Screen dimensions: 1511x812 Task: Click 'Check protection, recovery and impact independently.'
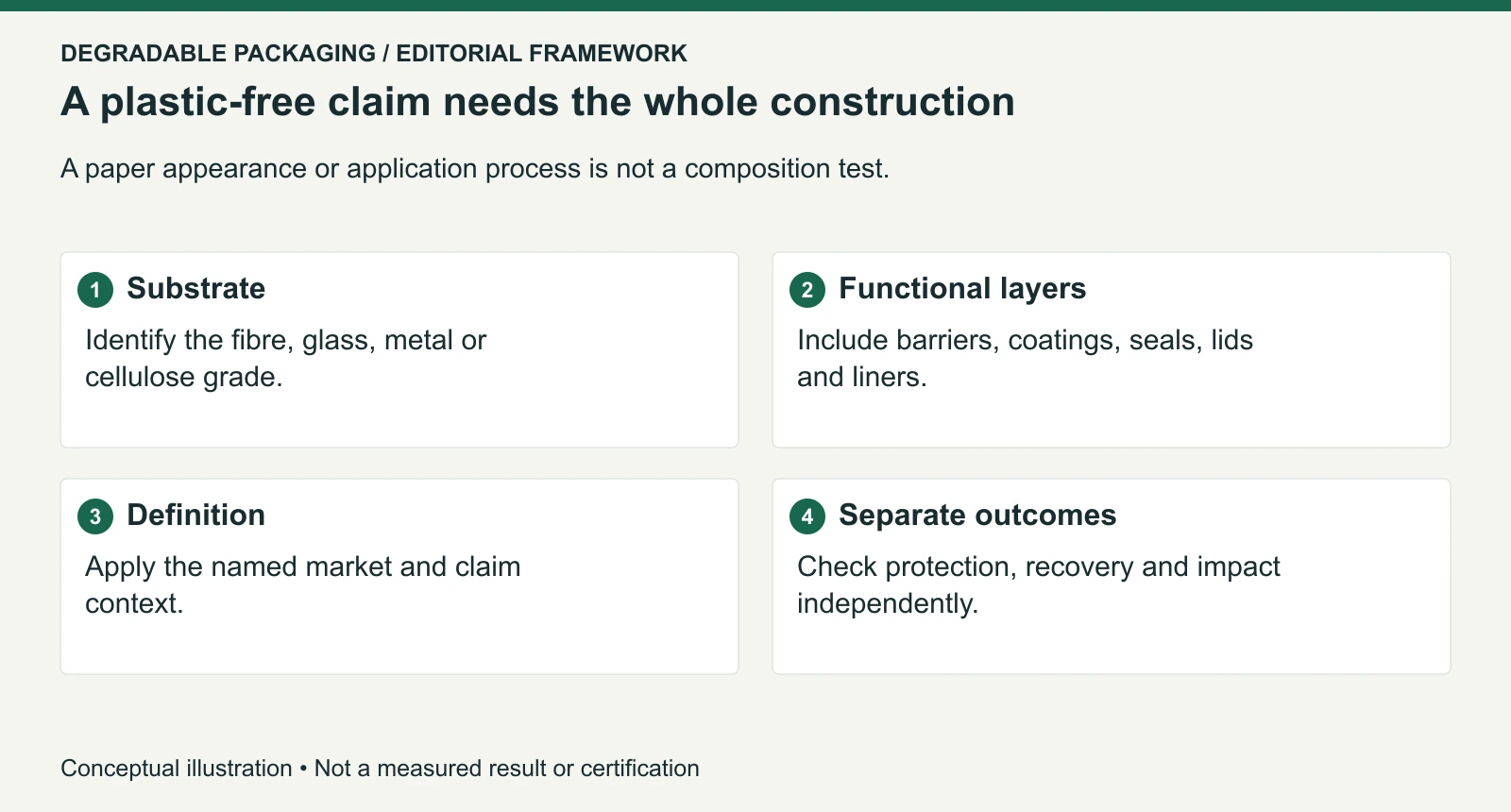point(1039,585)
